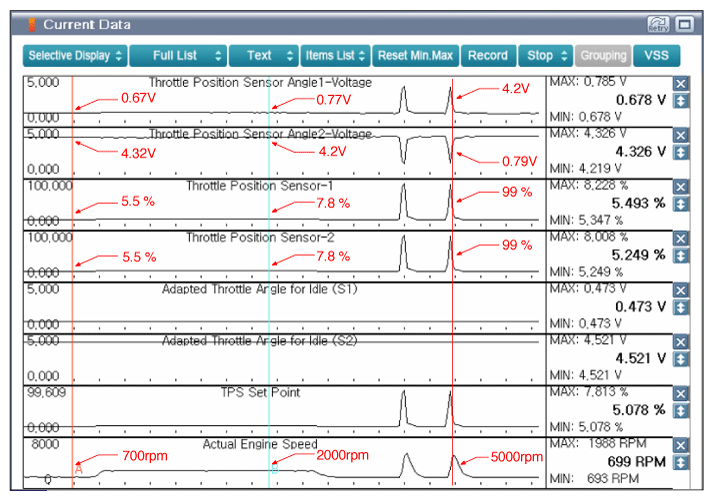Viewport: 713px width, 500px height.
Task: Select the orange cursor marker A on engine speed graph
Action: pyautogui.click(x=77, y=468)
